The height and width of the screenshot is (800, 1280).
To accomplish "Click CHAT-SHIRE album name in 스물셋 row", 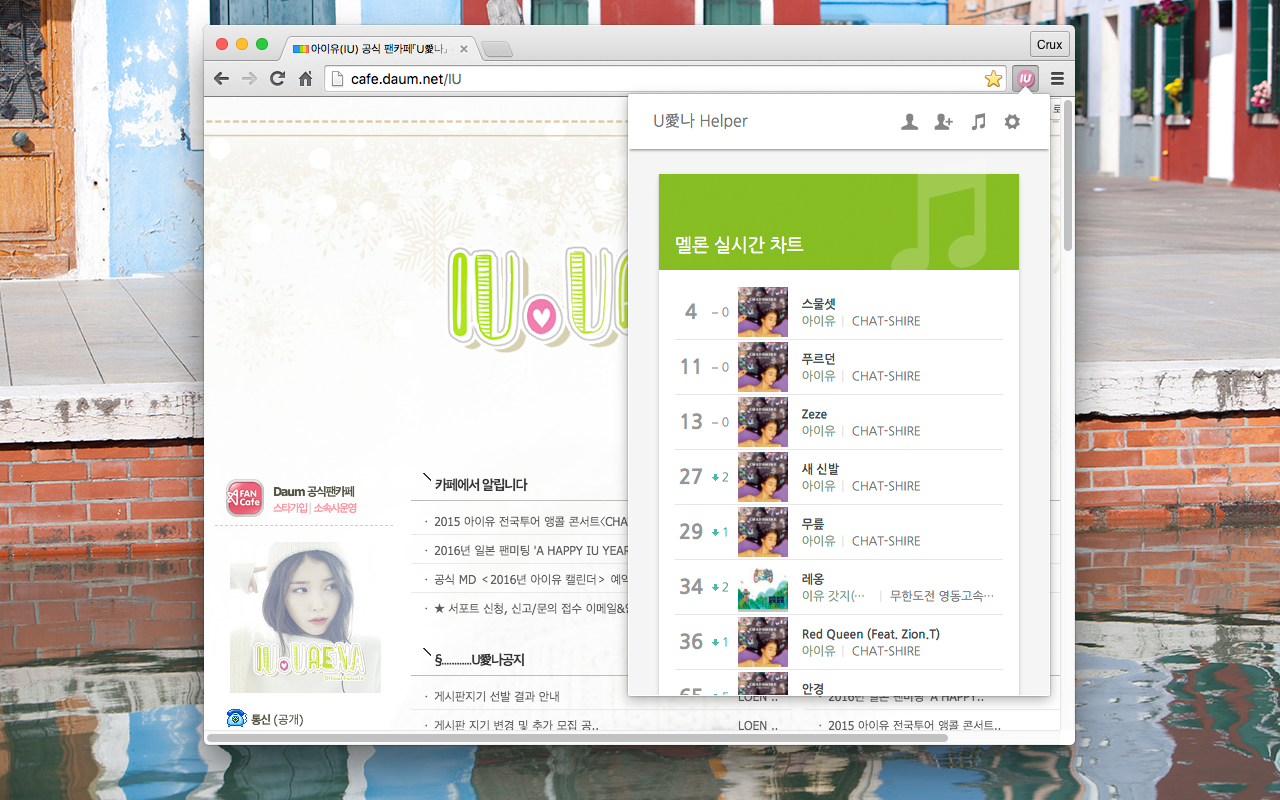I will [x=886, y=321].
